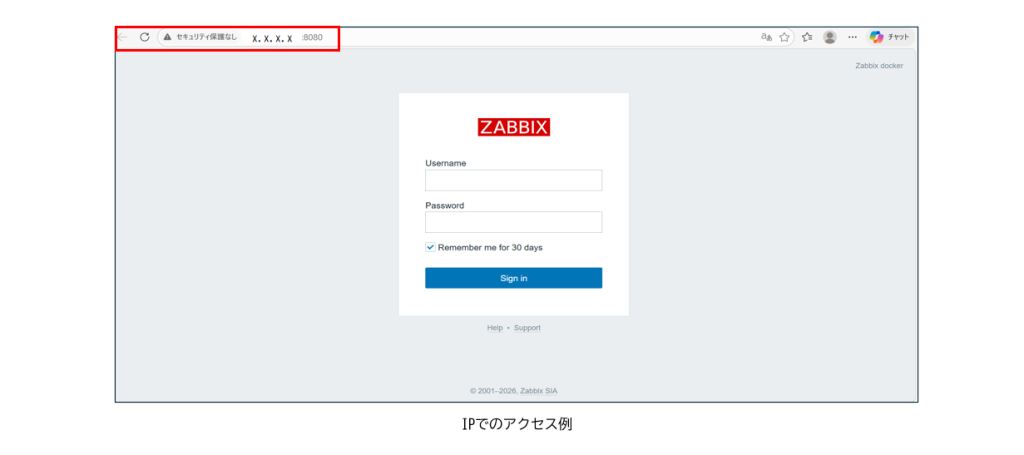This screenshot has height=455, width=1024.
Task: Open the セキュリティ保護なし security warning badge
Action: [200, 37]
